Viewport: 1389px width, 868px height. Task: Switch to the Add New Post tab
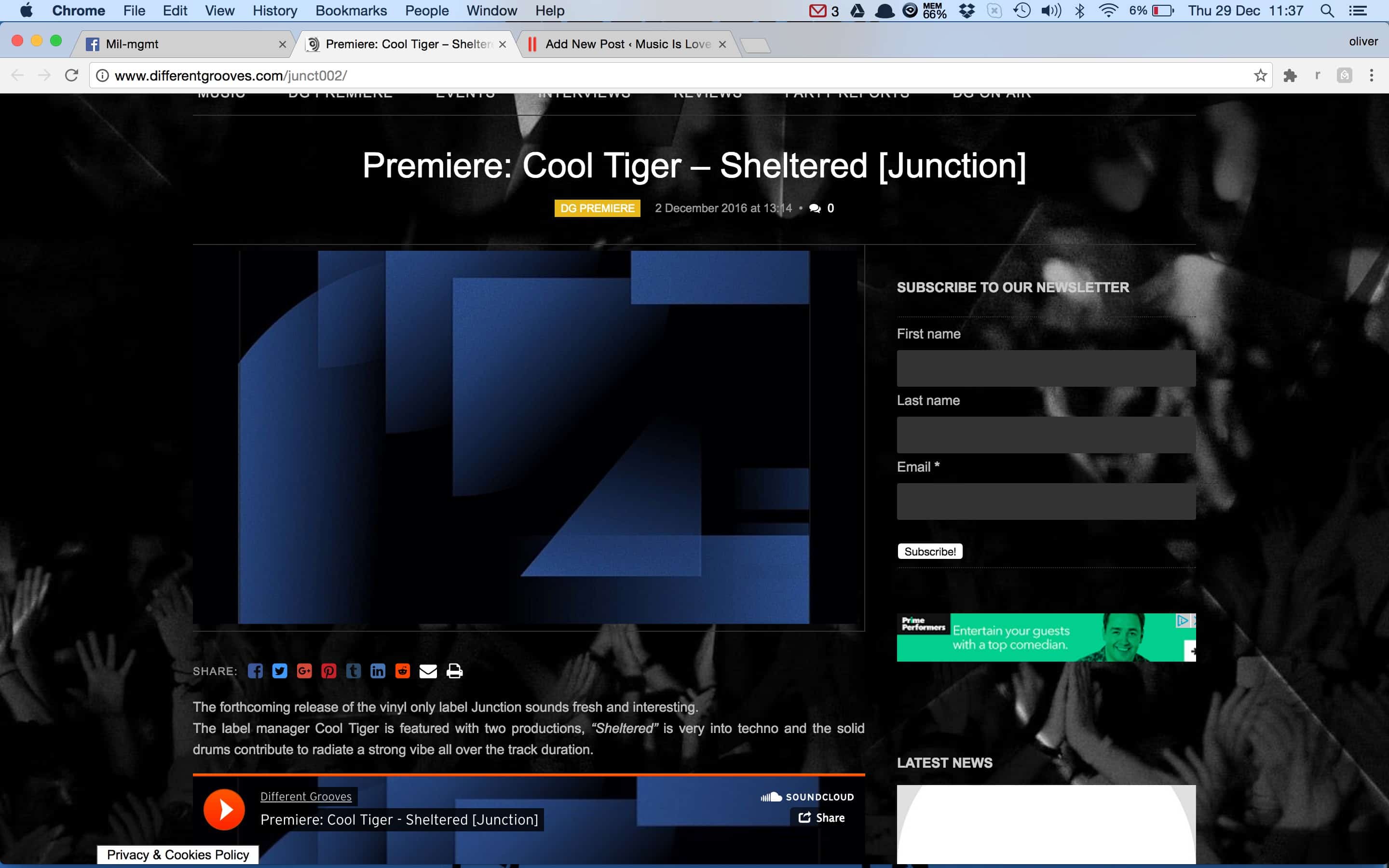pos(628,44)
